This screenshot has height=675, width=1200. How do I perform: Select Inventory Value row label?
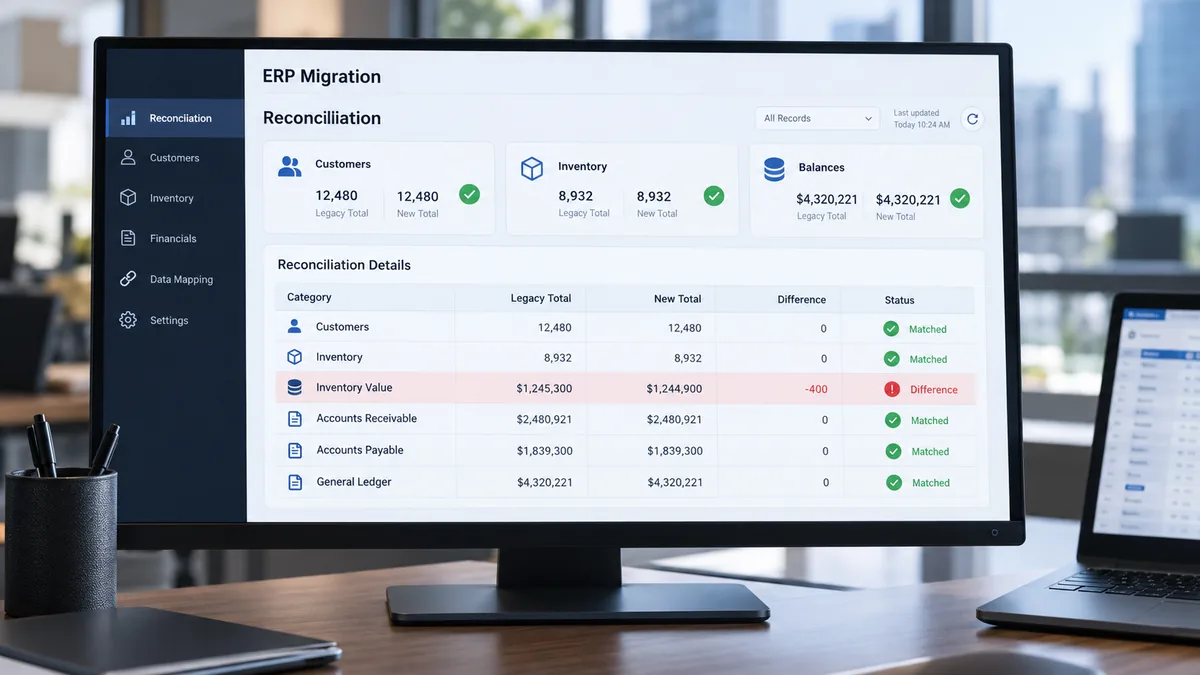pos(354,387)
